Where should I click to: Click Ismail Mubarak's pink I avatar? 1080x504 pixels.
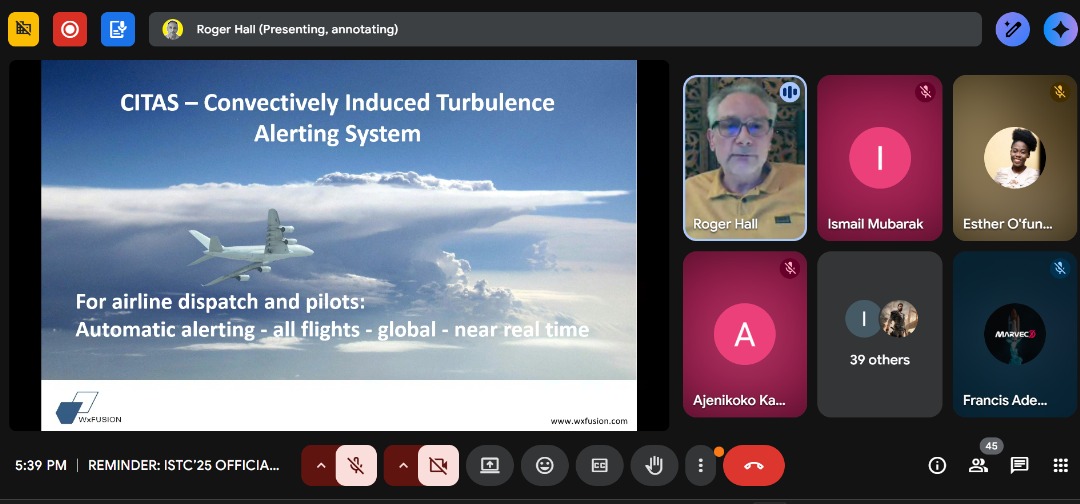pos(880,158)
